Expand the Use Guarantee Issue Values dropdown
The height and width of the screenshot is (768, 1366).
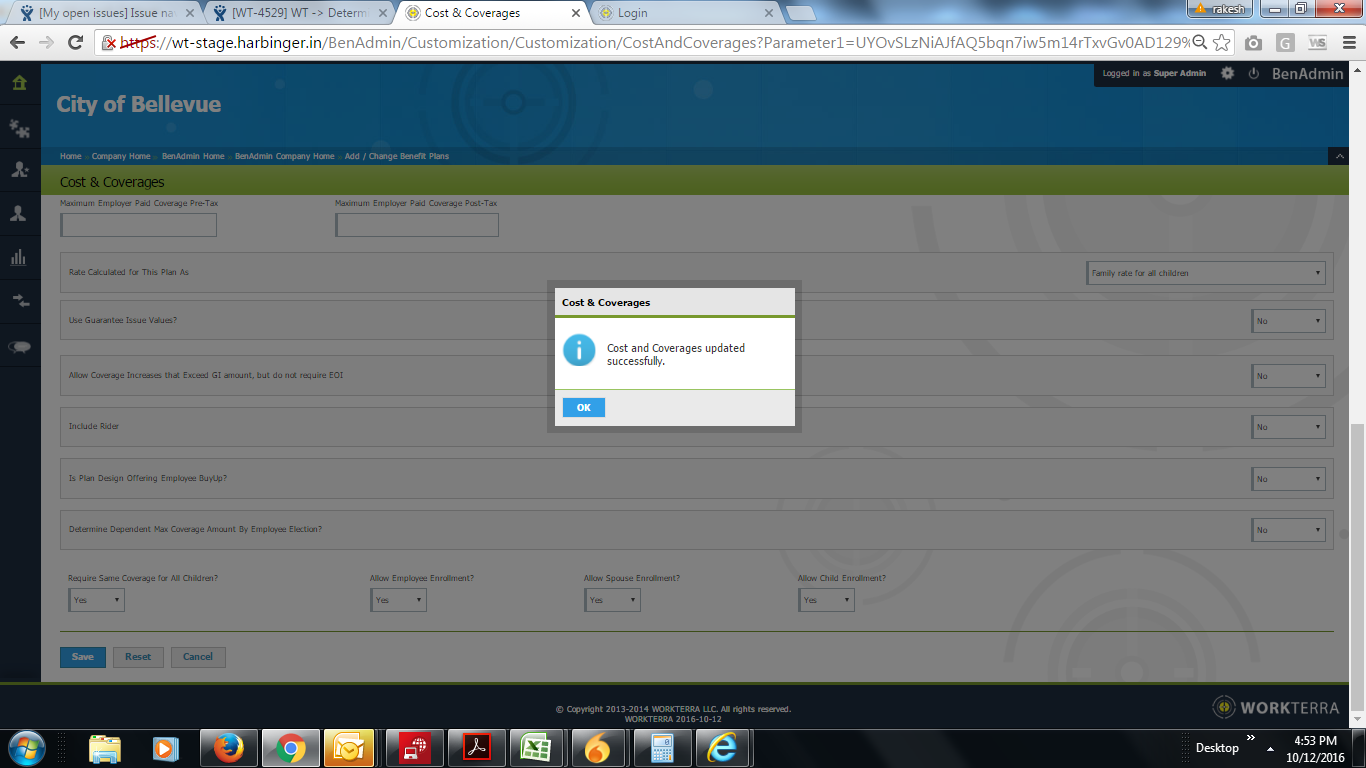(x=1289, y=321)
